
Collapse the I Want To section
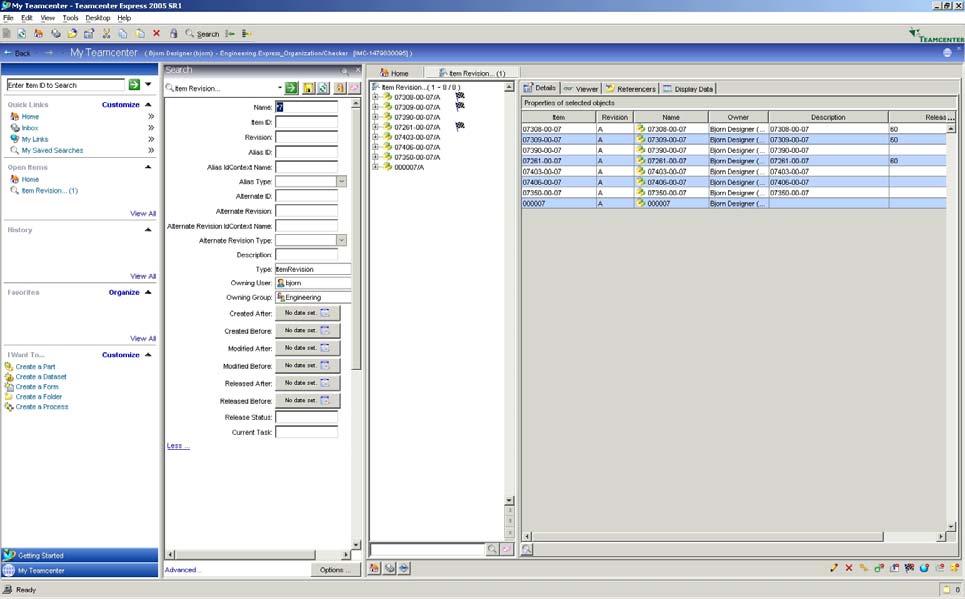click(148, 355)
